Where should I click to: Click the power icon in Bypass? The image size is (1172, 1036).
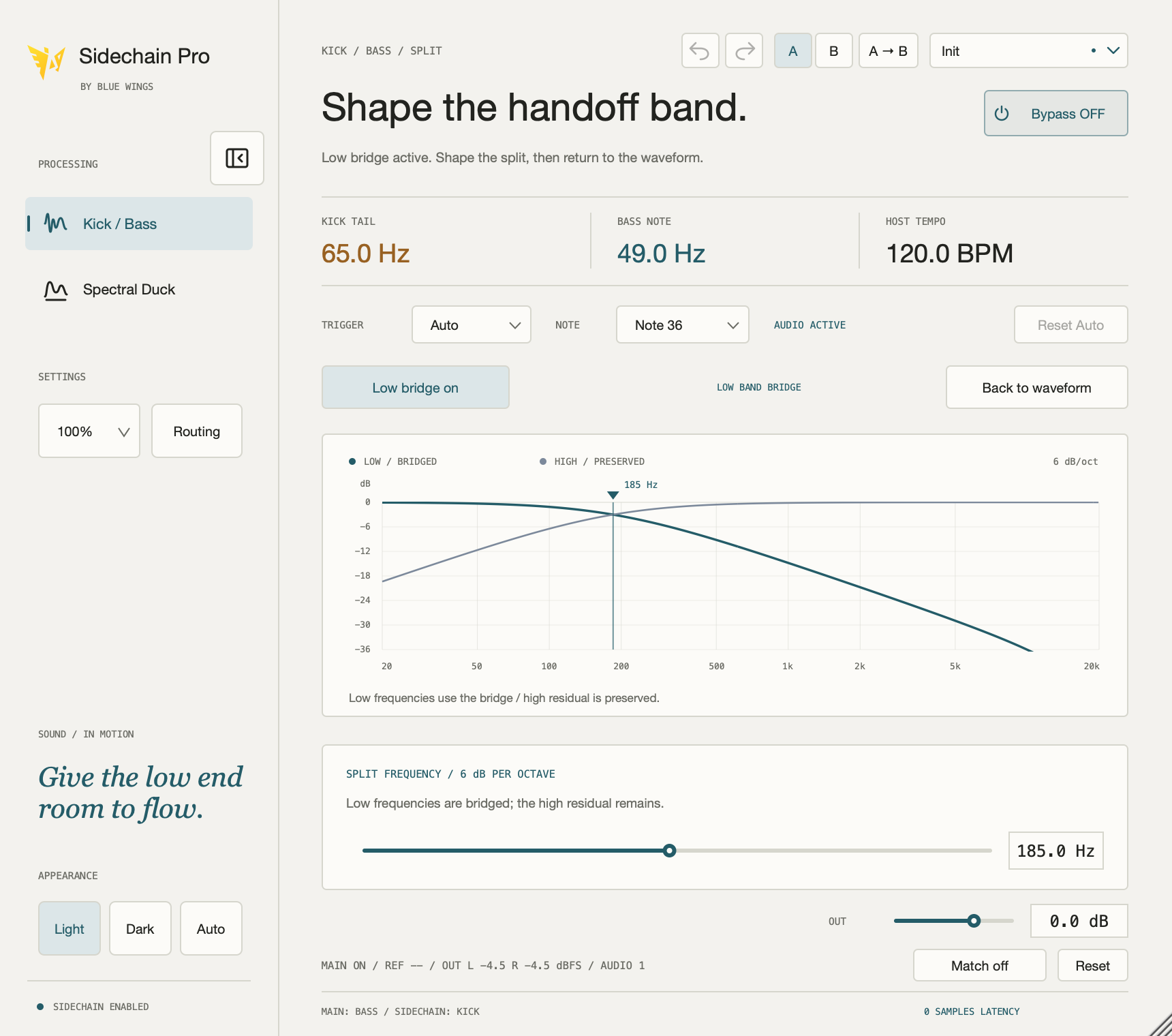pos(1002,113)
